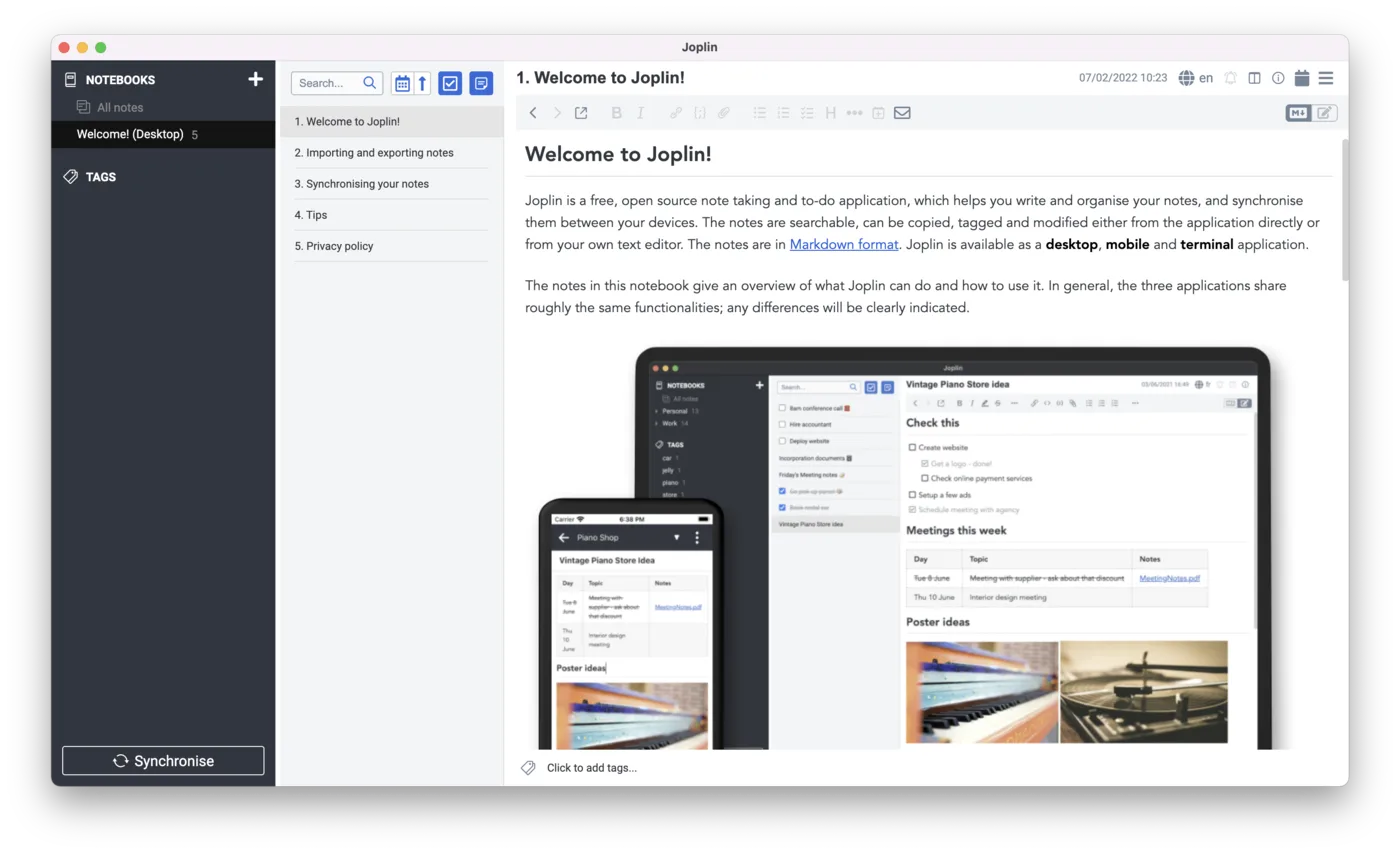
Task: Click the attach file paperclip icon
Action: point(724,113)
